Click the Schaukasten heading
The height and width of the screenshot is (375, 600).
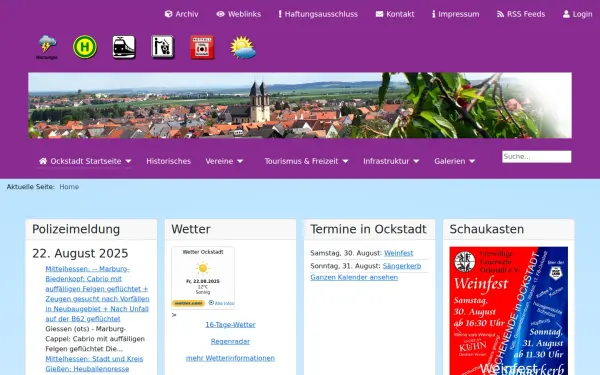coord(487,229)
